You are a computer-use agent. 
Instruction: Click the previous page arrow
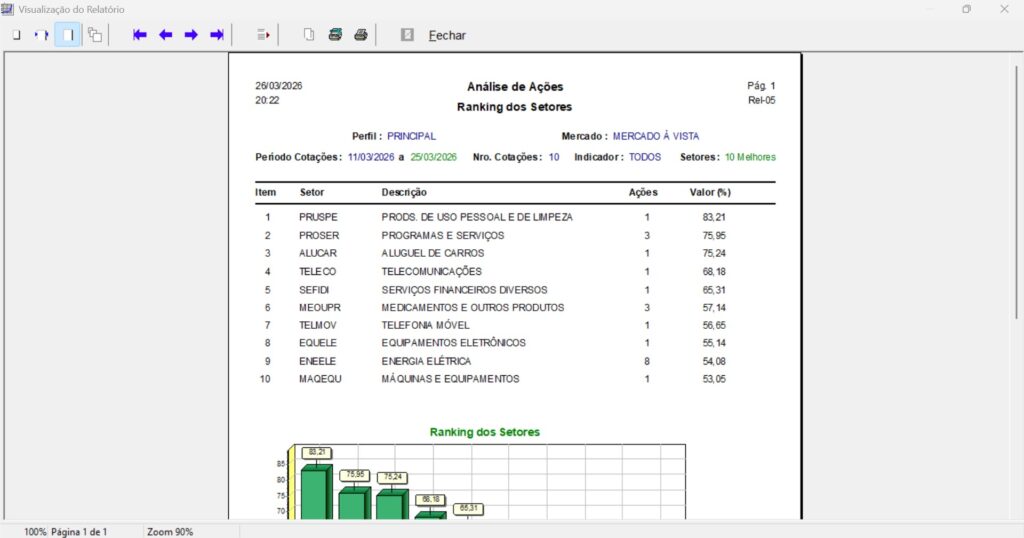coord(165,35)
